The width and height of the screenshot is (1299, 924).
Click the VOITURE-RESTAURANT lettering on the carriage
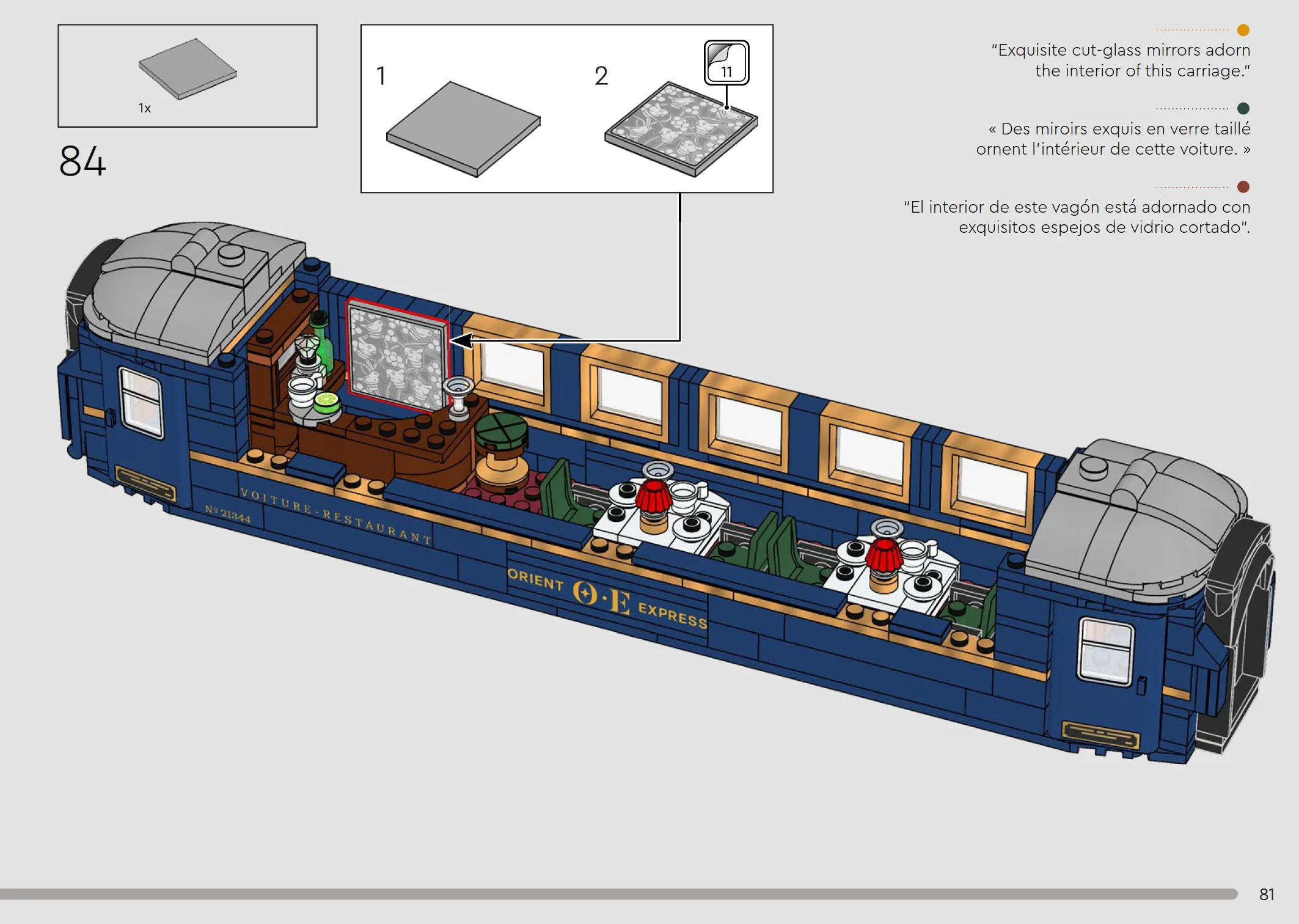tap(336, 516)
